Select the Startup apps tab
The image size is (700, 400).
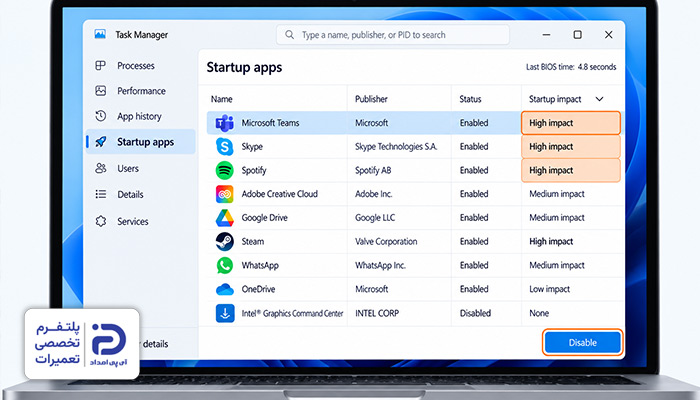(141, 142)
